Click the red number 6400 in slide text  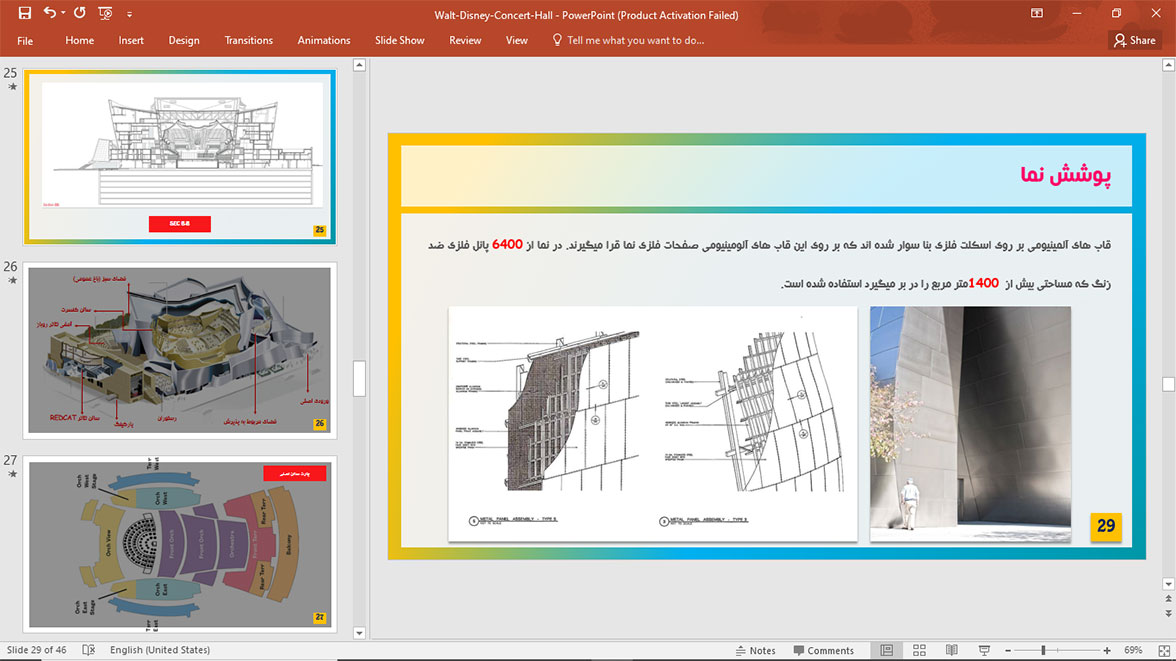(x=507, y=245)
